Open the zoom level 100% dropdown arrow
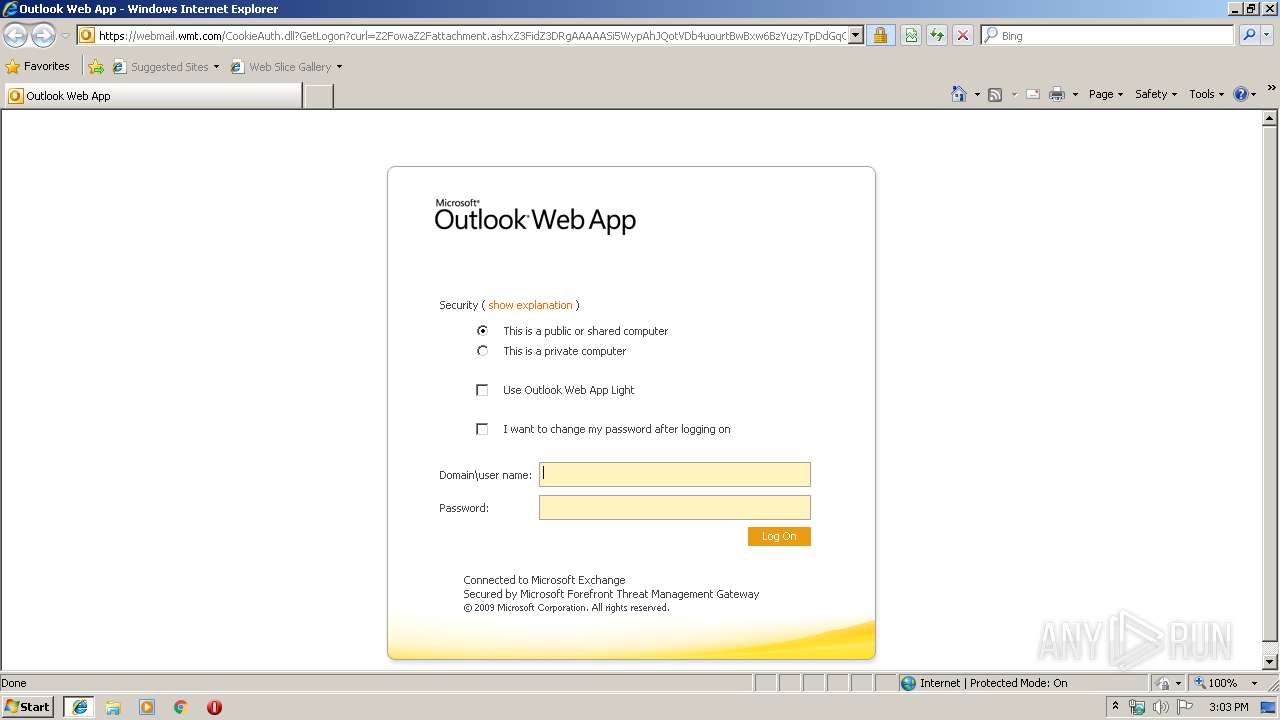 pos(1255,683)
